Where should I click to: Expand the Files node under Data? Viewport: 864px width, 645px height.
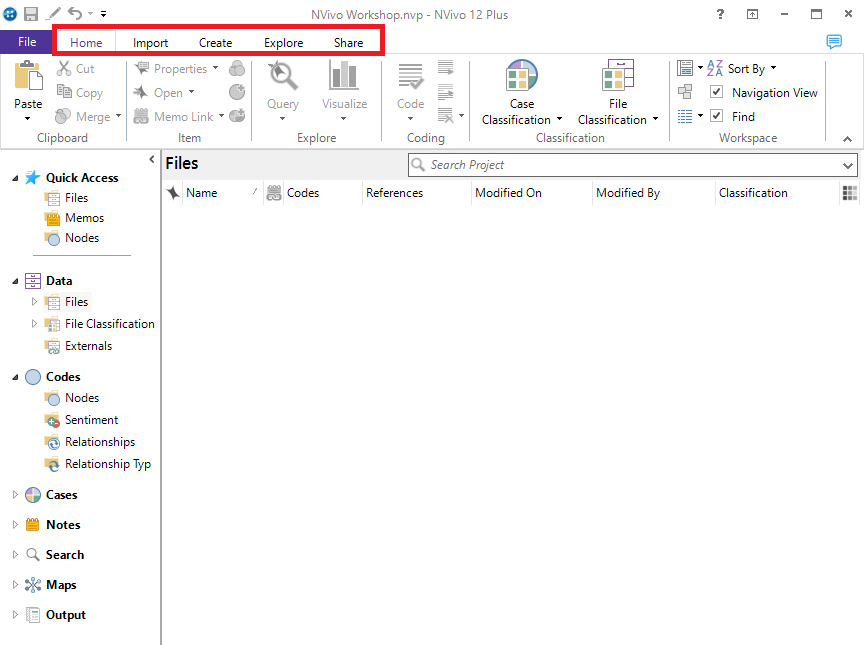coord(34,301)
